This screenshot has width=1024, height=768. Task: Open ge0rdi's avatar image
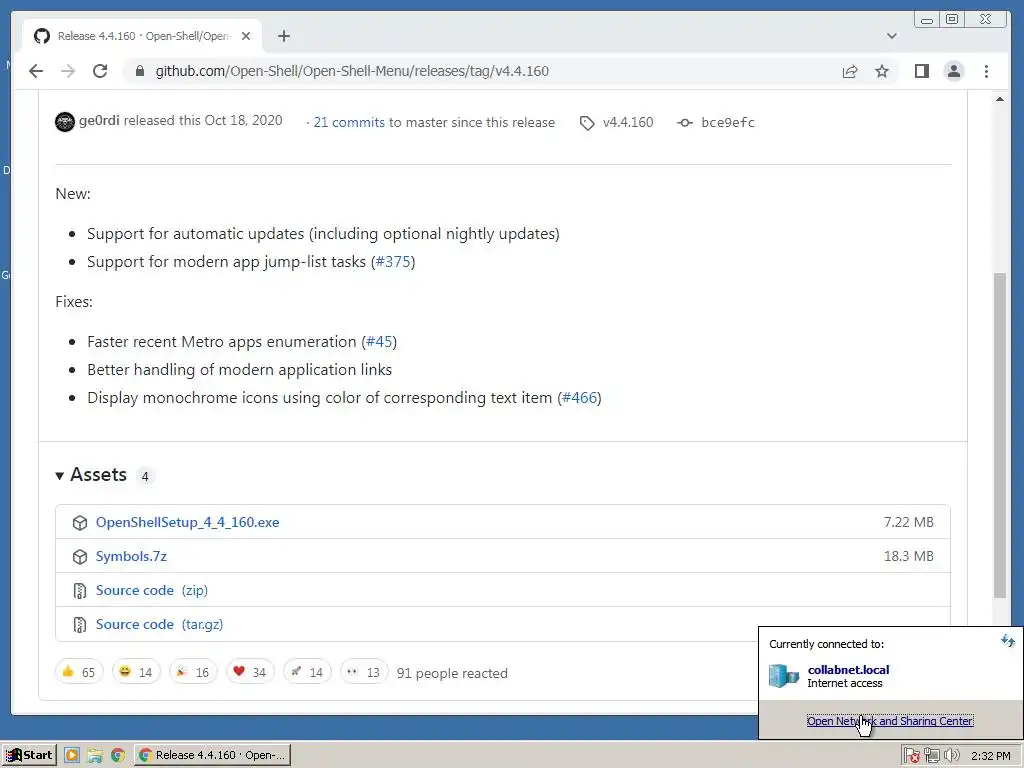click(65, 121)
